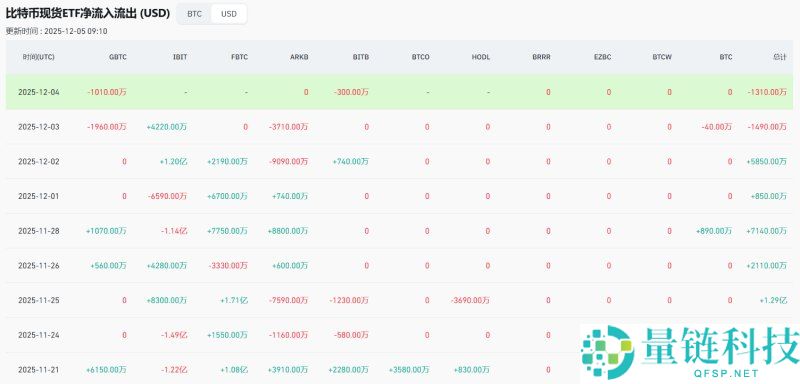Click the BRRR column header

click(541, 57)
